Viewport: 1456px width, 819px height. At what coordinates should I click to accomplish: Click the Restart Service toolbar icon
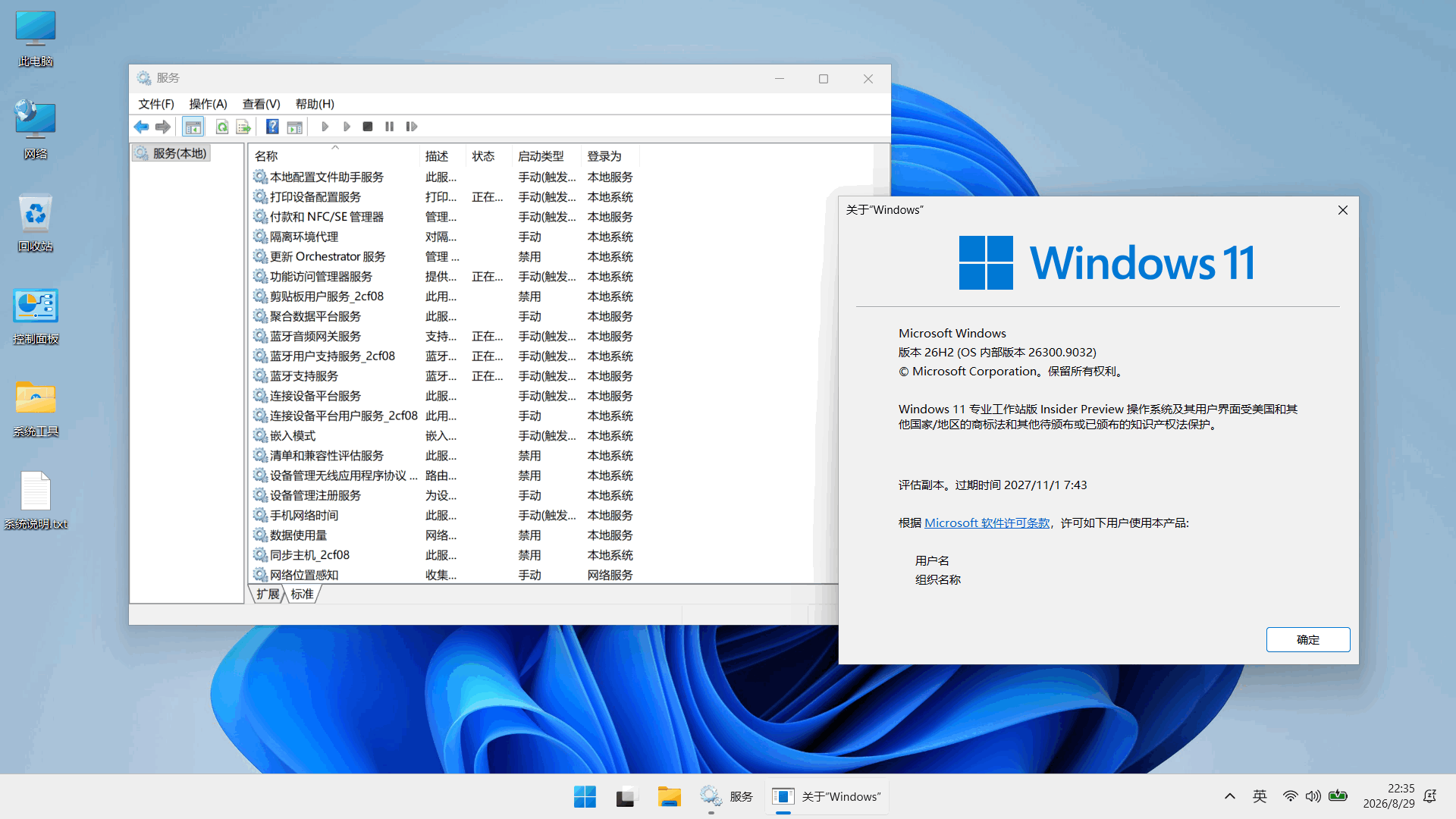[x=412, y=127]
